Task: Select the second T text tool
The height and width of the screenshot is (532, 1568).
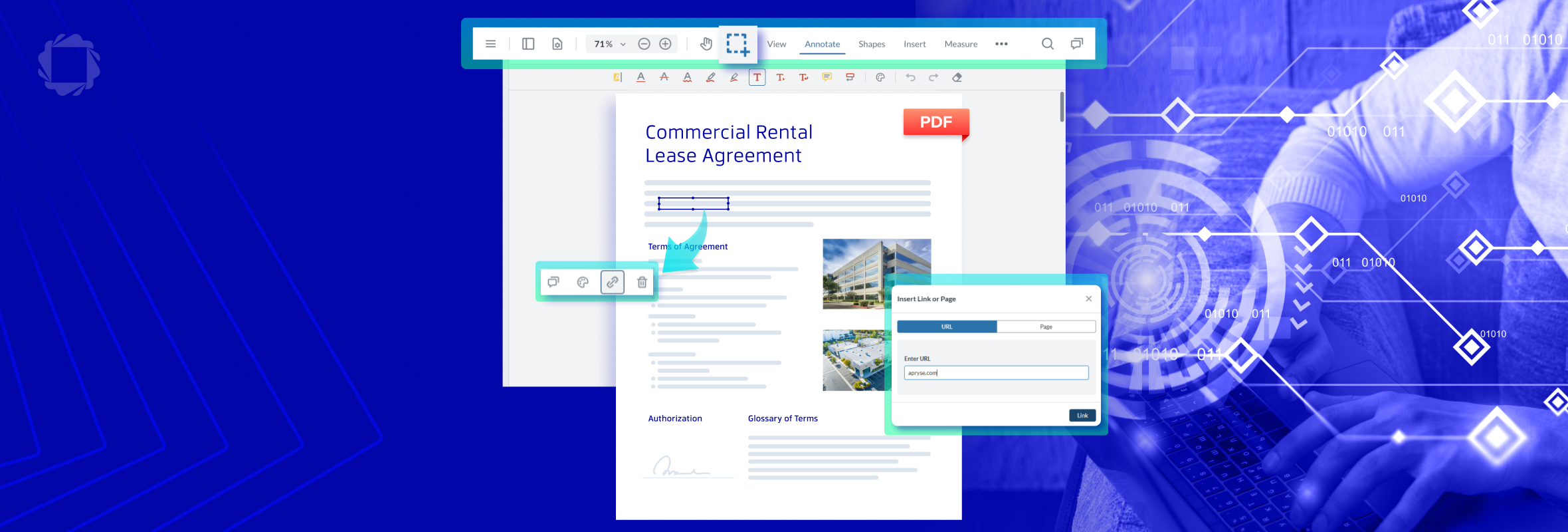Action: coord(780,77)
